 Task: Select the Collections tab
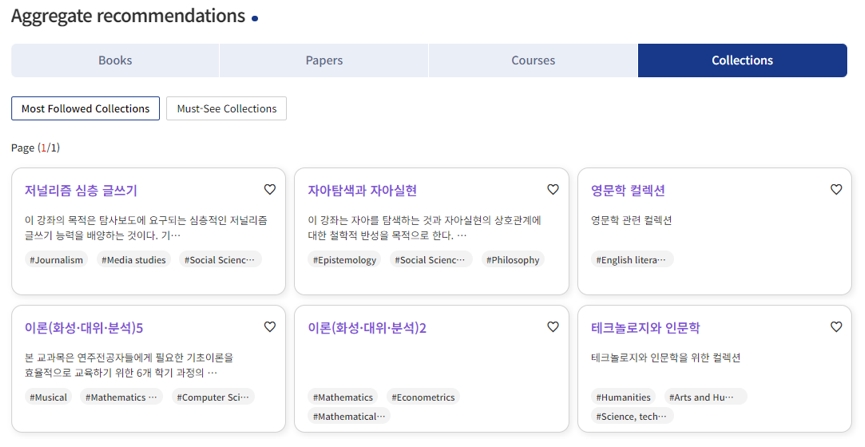[x=742, y=60]
